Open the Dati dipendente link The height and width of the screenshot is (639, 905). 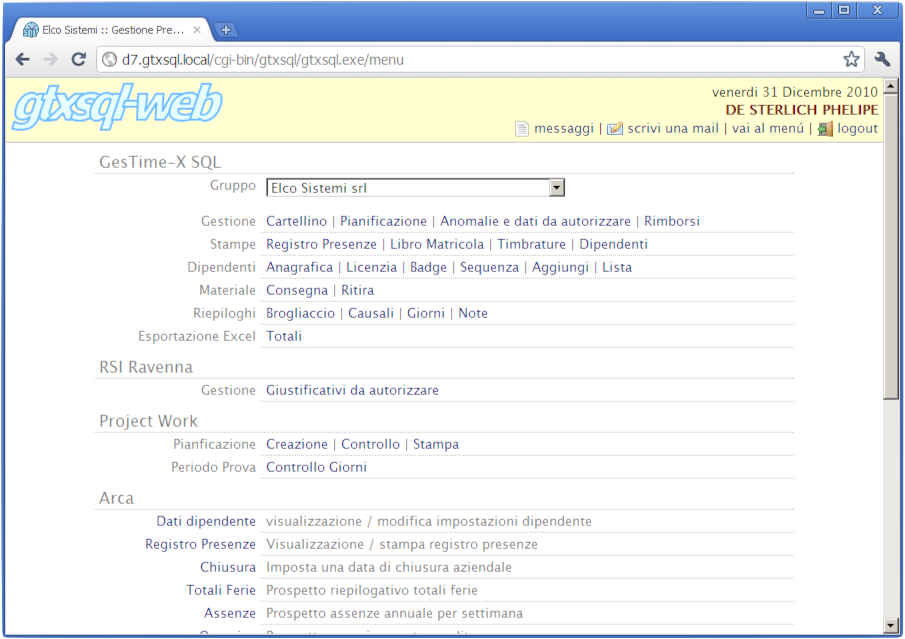206,521
